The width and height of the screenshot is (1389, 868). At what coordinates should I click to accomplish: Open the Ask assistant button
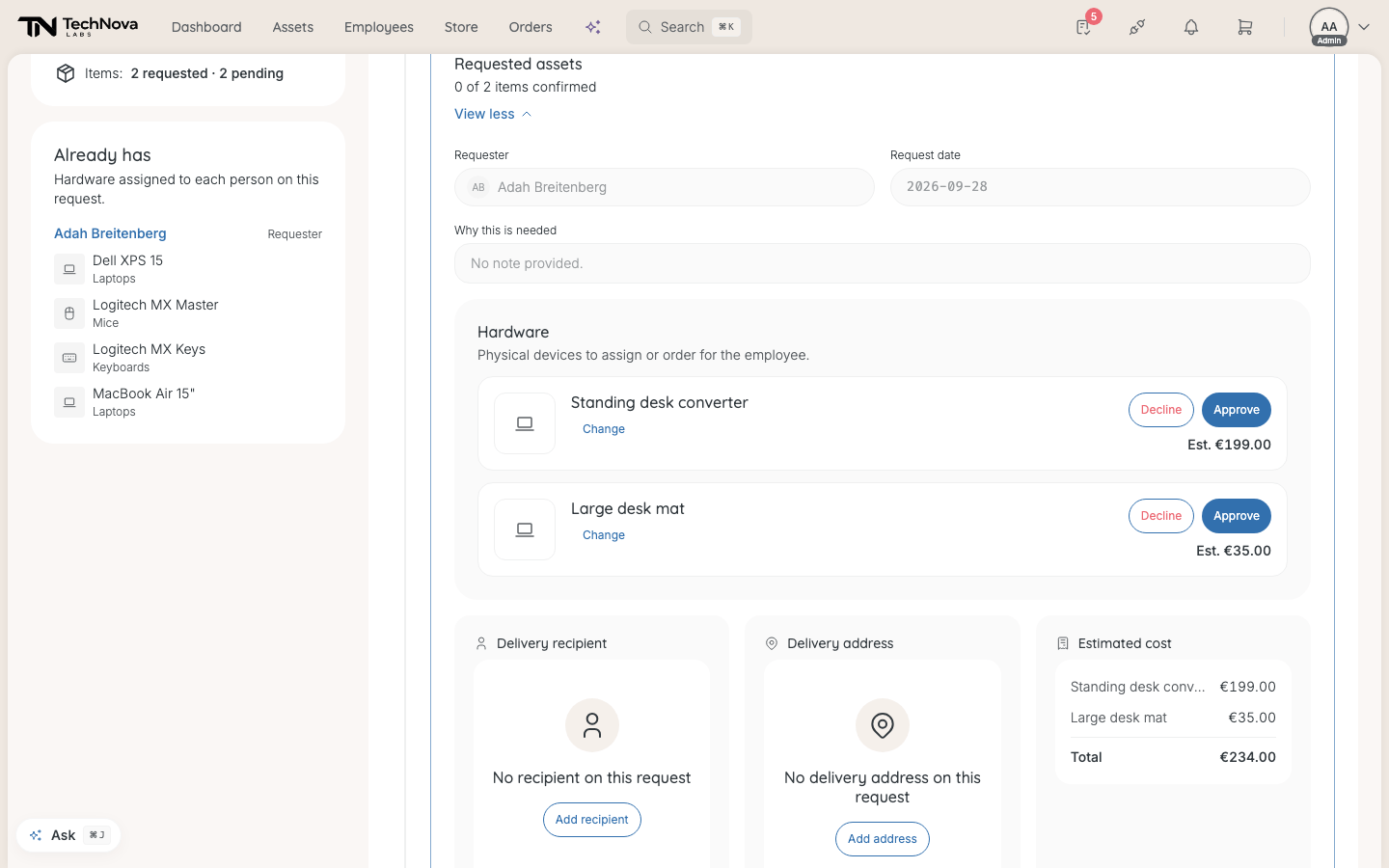pyautogui.click(x=68, y=835)
